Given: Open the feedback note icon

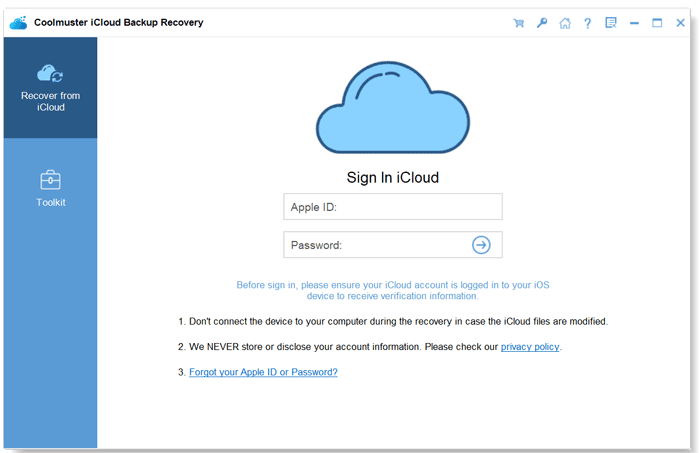Looking at the screenshot, I should 611,23.
